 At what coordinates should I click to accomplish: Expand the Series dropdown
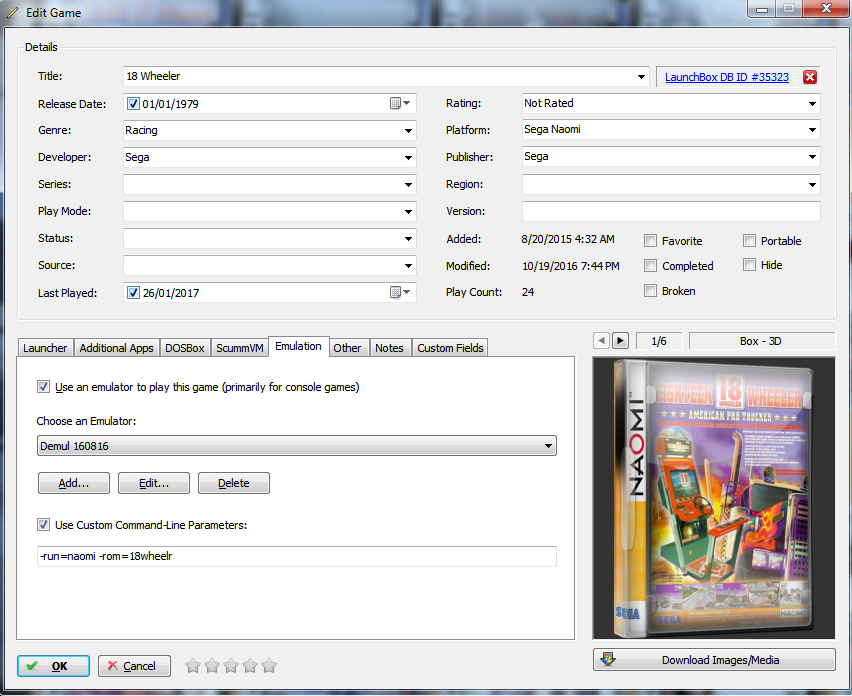[x=408, y=185]
